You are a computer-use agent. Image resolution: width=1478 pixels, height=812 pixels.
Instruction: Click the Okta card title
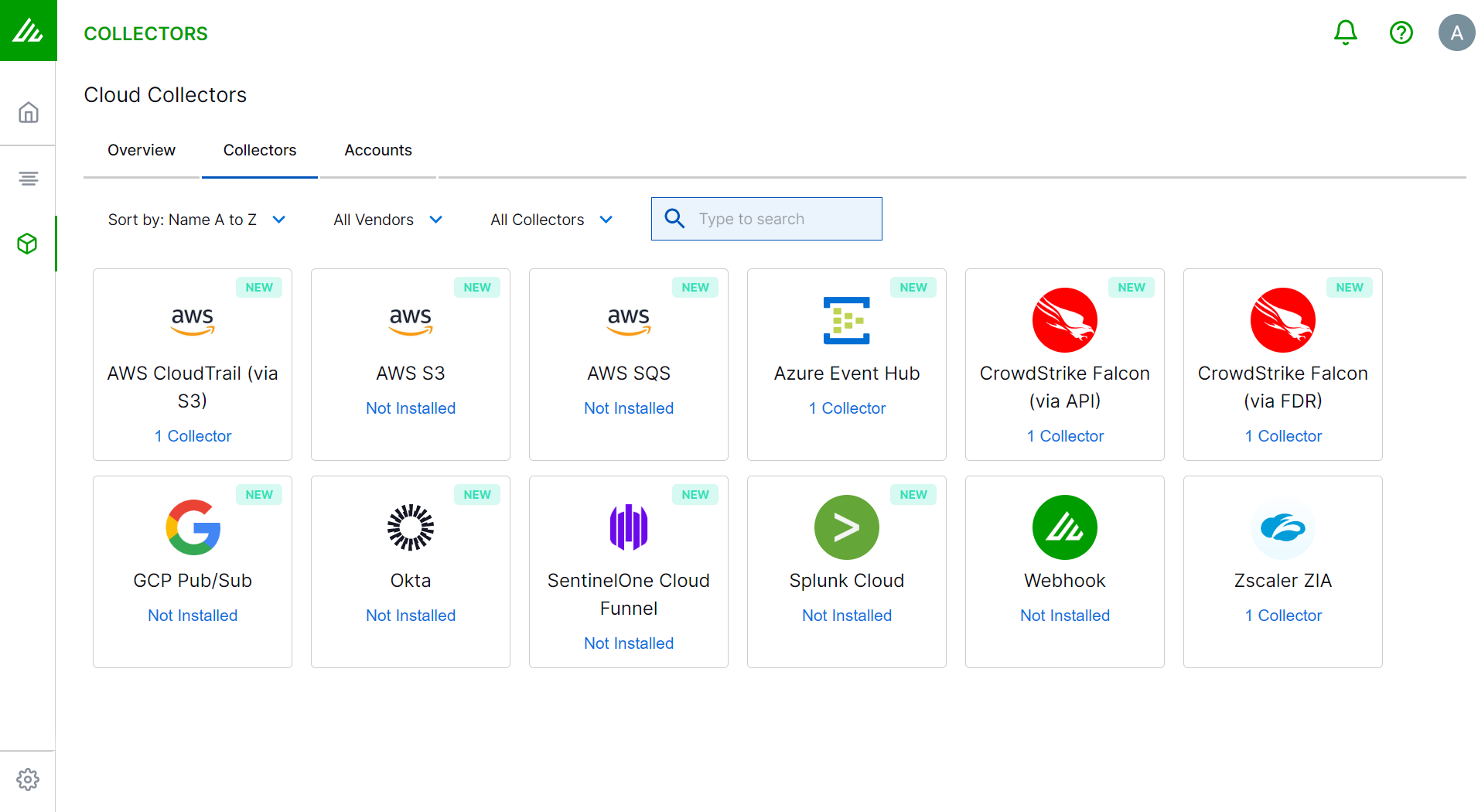coord(411,581)
